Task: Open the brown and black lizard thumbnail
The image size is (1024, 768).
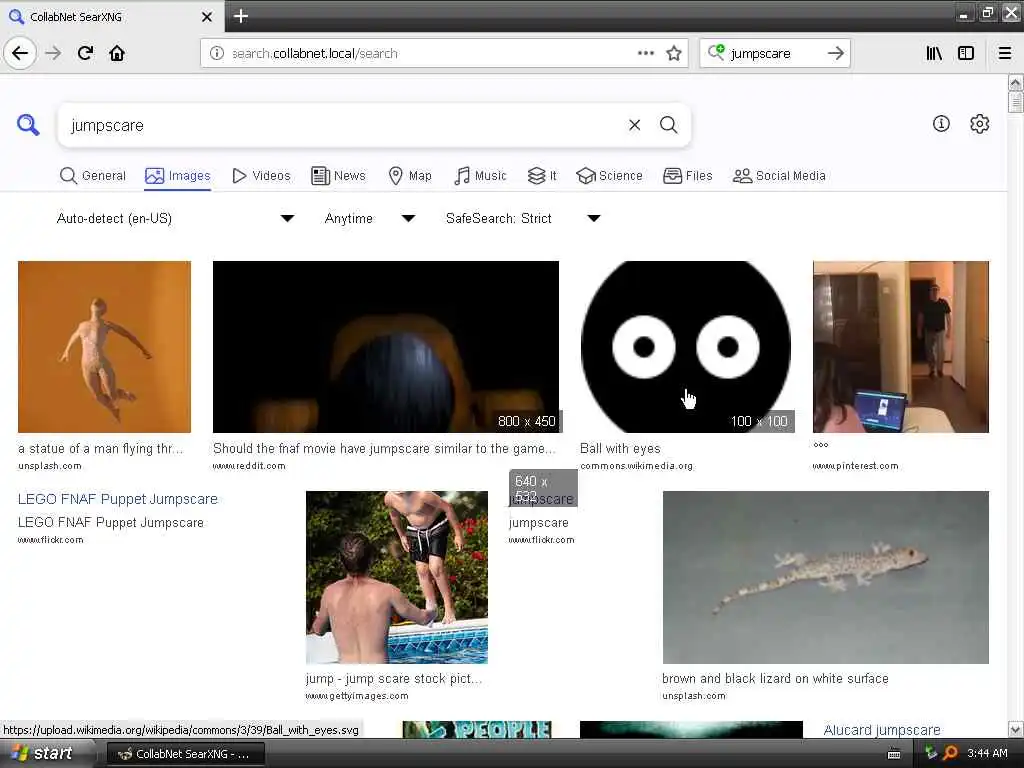Action: (825, 577)
